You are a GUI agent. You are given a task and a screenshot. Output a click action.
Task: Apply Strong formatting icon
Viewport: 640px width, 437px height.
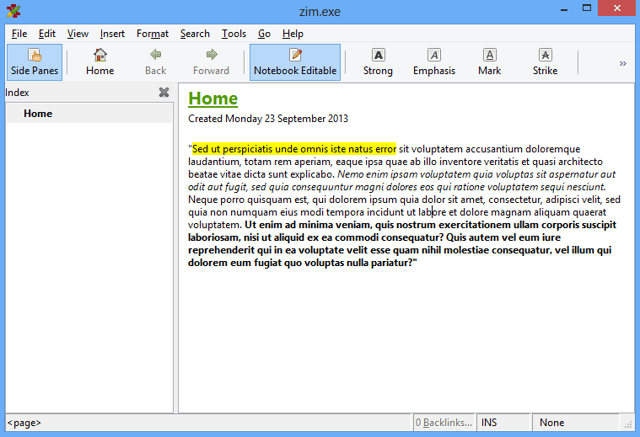coord(378,55)
